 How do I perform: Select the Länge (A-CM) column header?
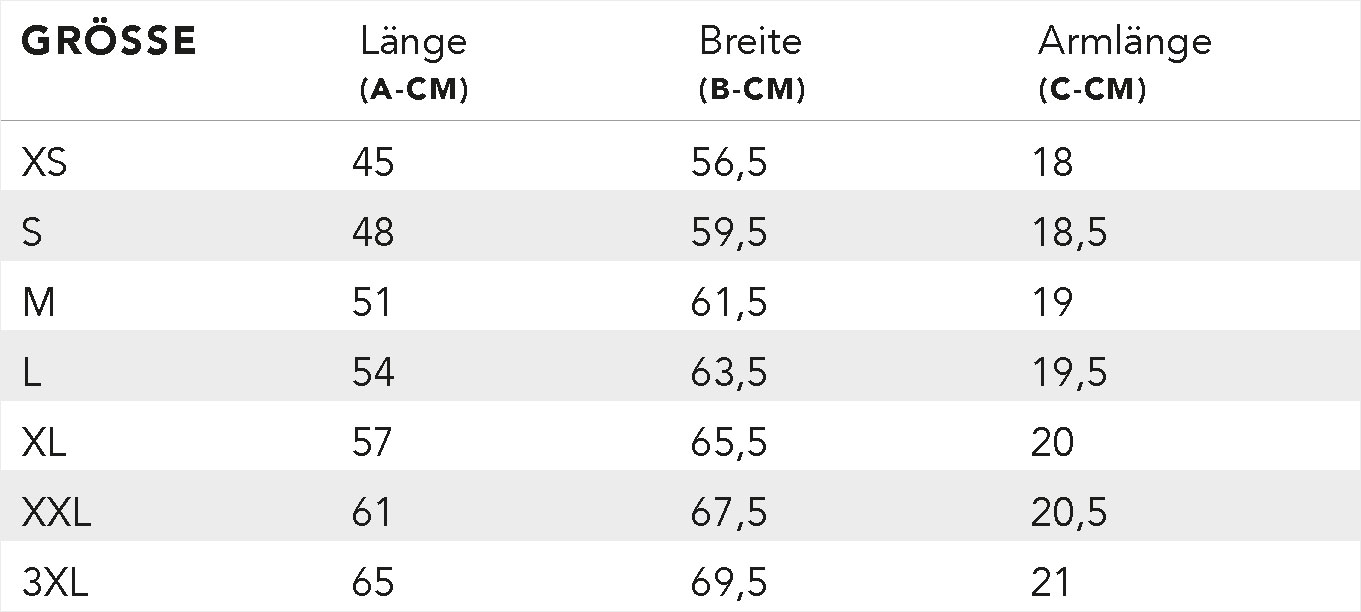(x=414, y=64)
